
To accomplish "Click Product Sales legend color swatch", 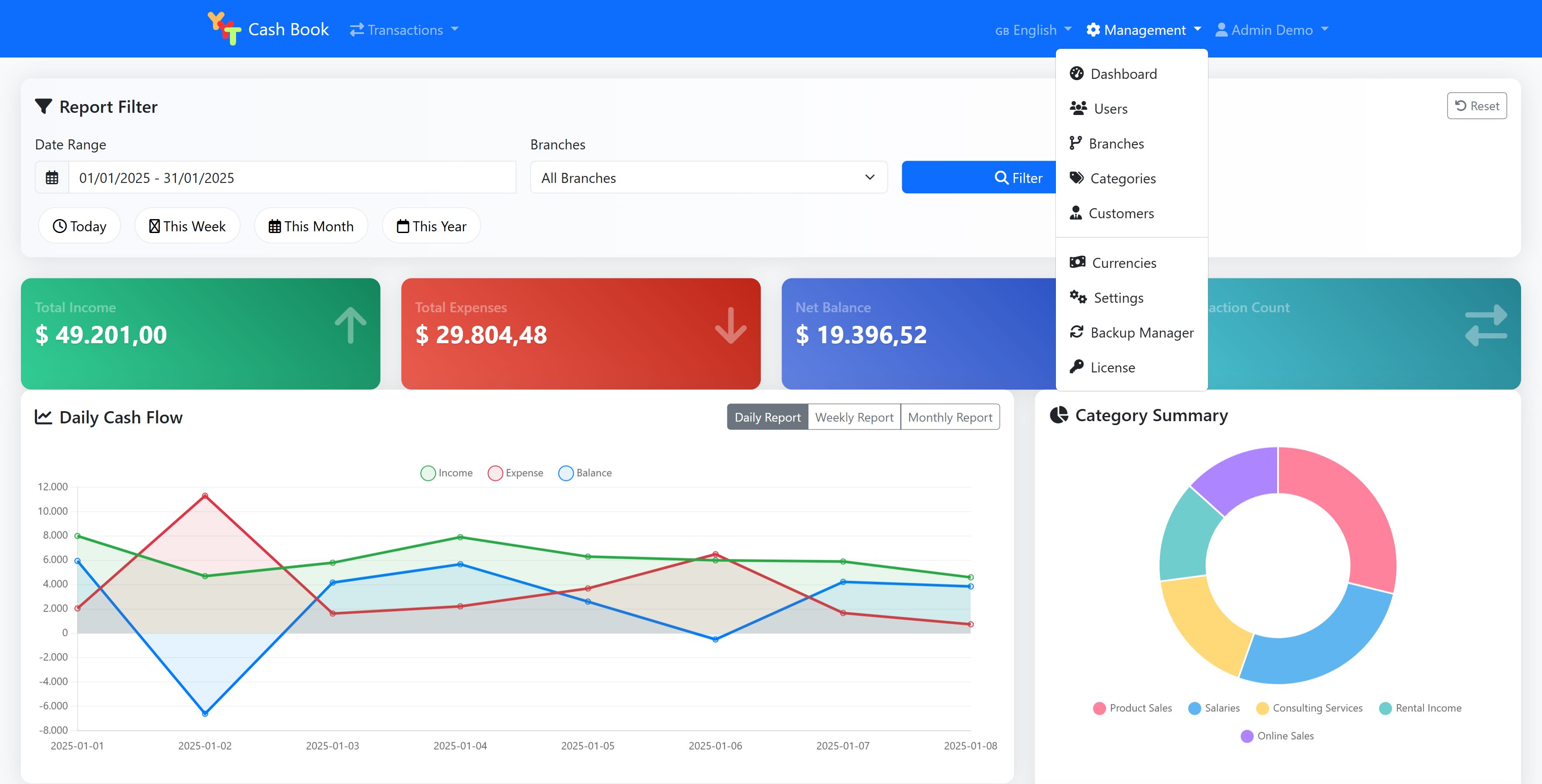I will 1099,708.
